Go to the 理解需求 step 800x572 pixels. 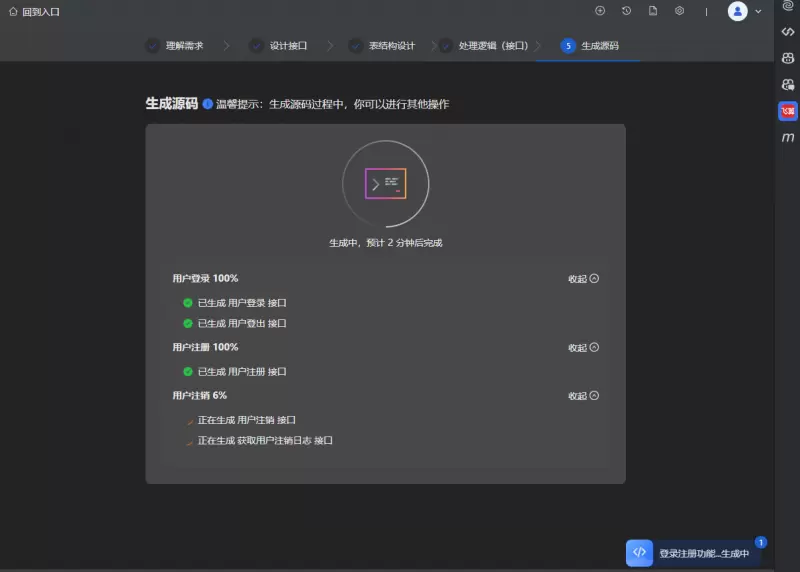point(174,46)
